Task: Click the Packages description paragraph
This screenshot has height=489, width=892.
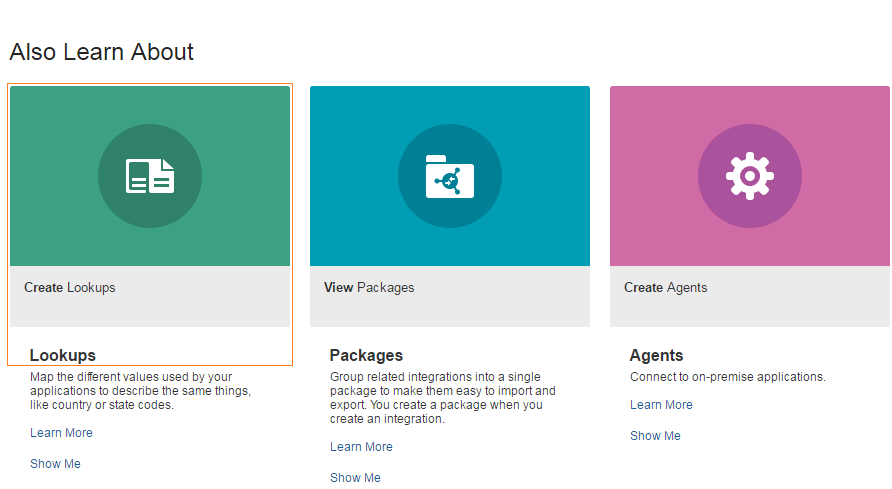Action: (x=443, y=398)
